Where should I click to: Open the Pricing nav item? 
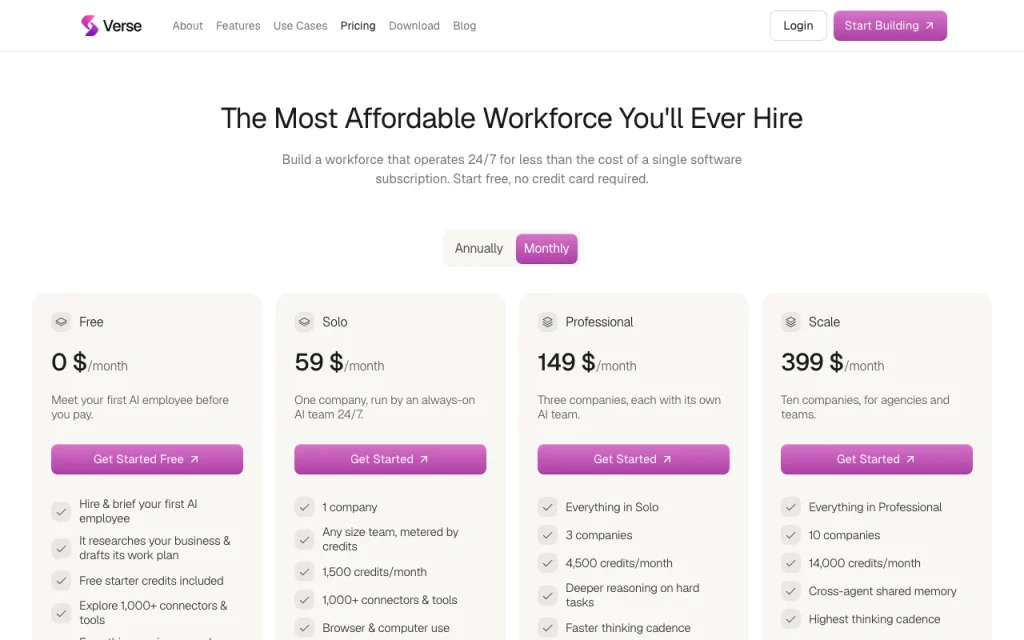coord(358,25)
